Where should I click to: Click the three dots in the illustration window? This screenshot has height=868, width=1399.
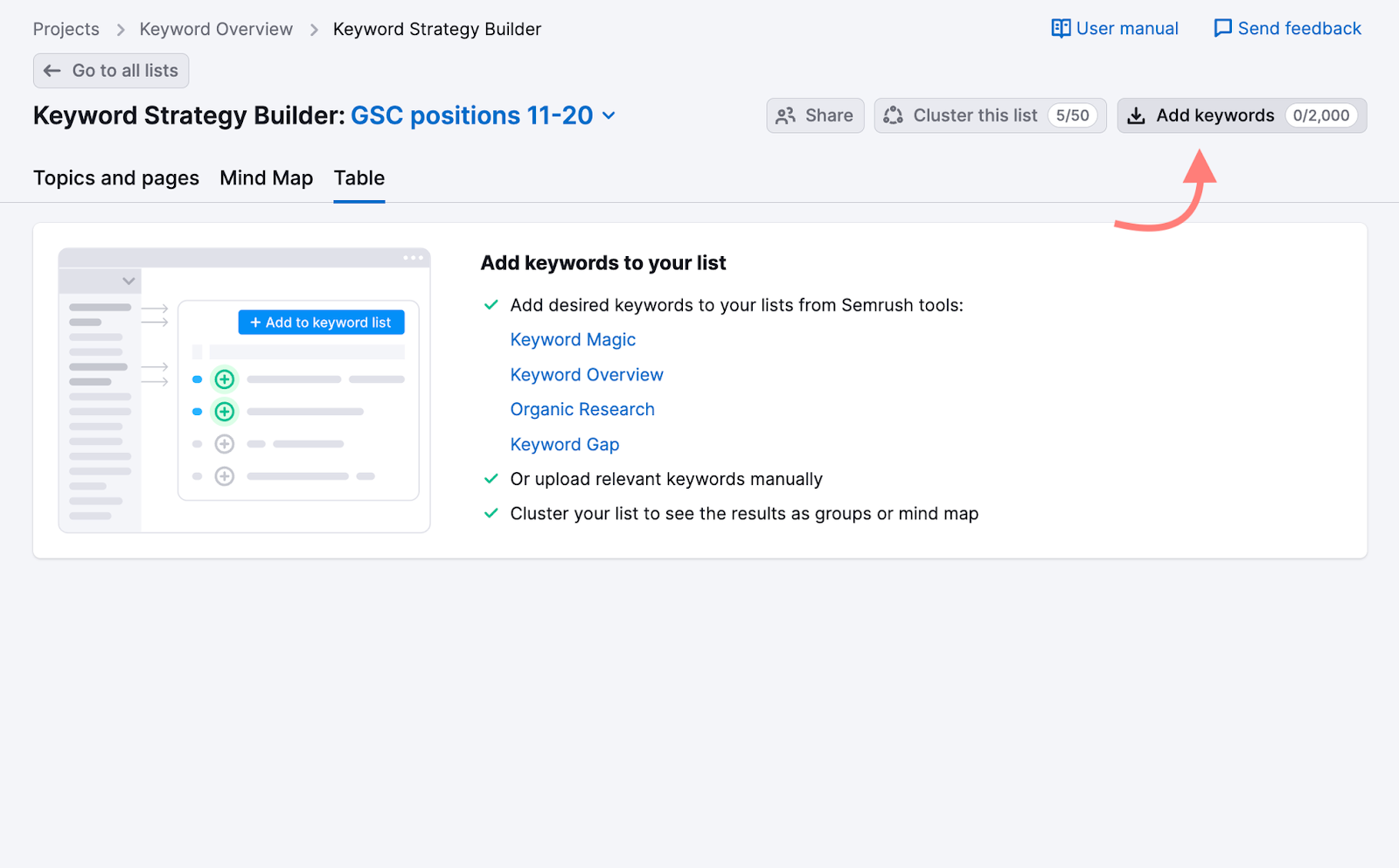click(x=413, y=258)
